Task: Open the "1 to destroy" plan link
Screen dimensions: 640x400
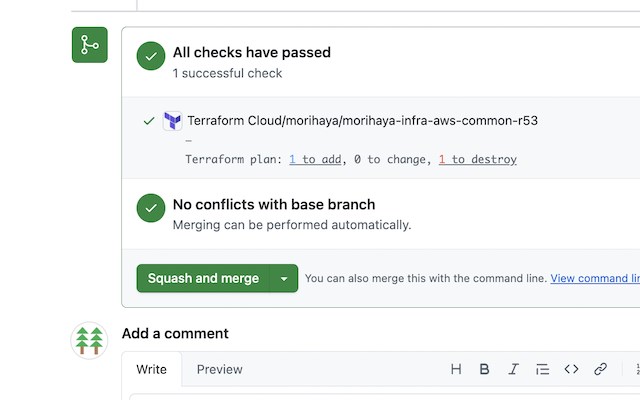Action: point(477,159)
